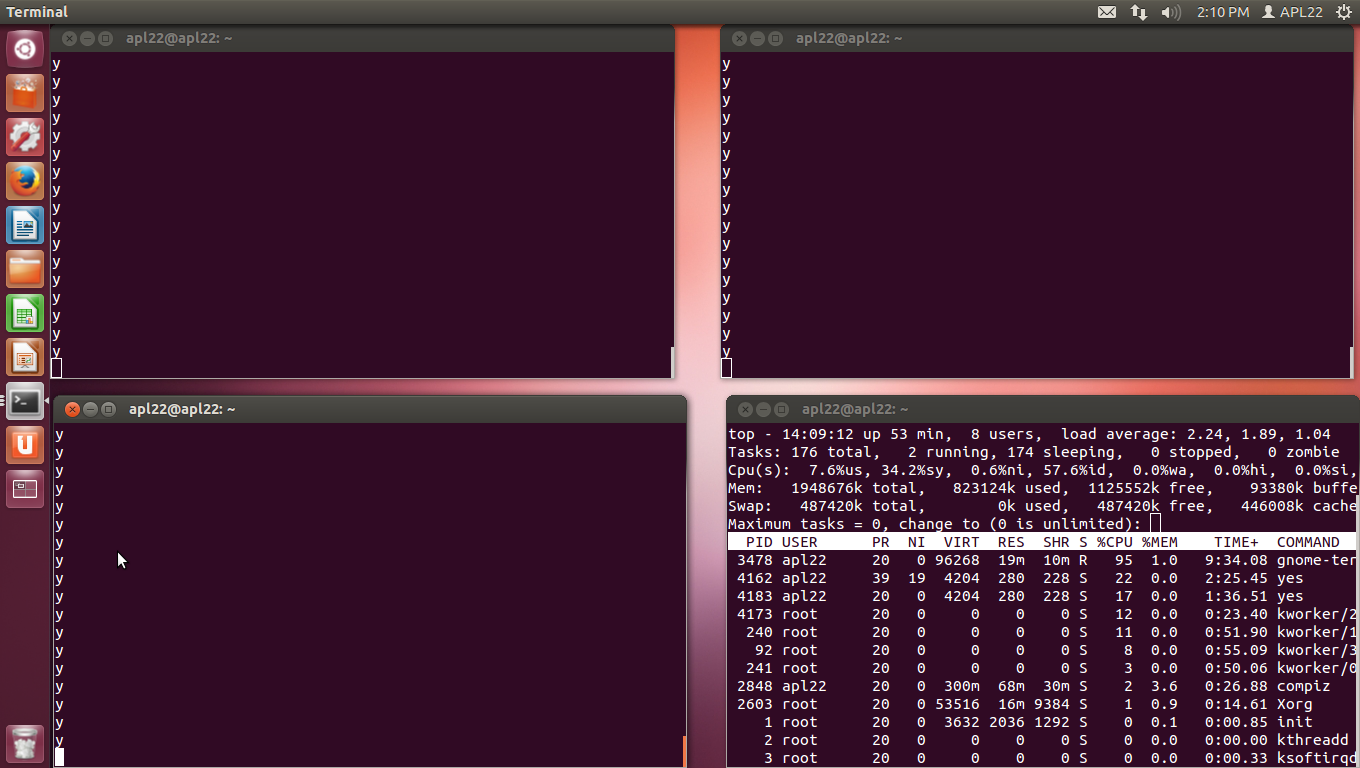1360x768 pixels.
Task: Minimize the active bold-titled terminal window
Action: (x=90, y=409)
